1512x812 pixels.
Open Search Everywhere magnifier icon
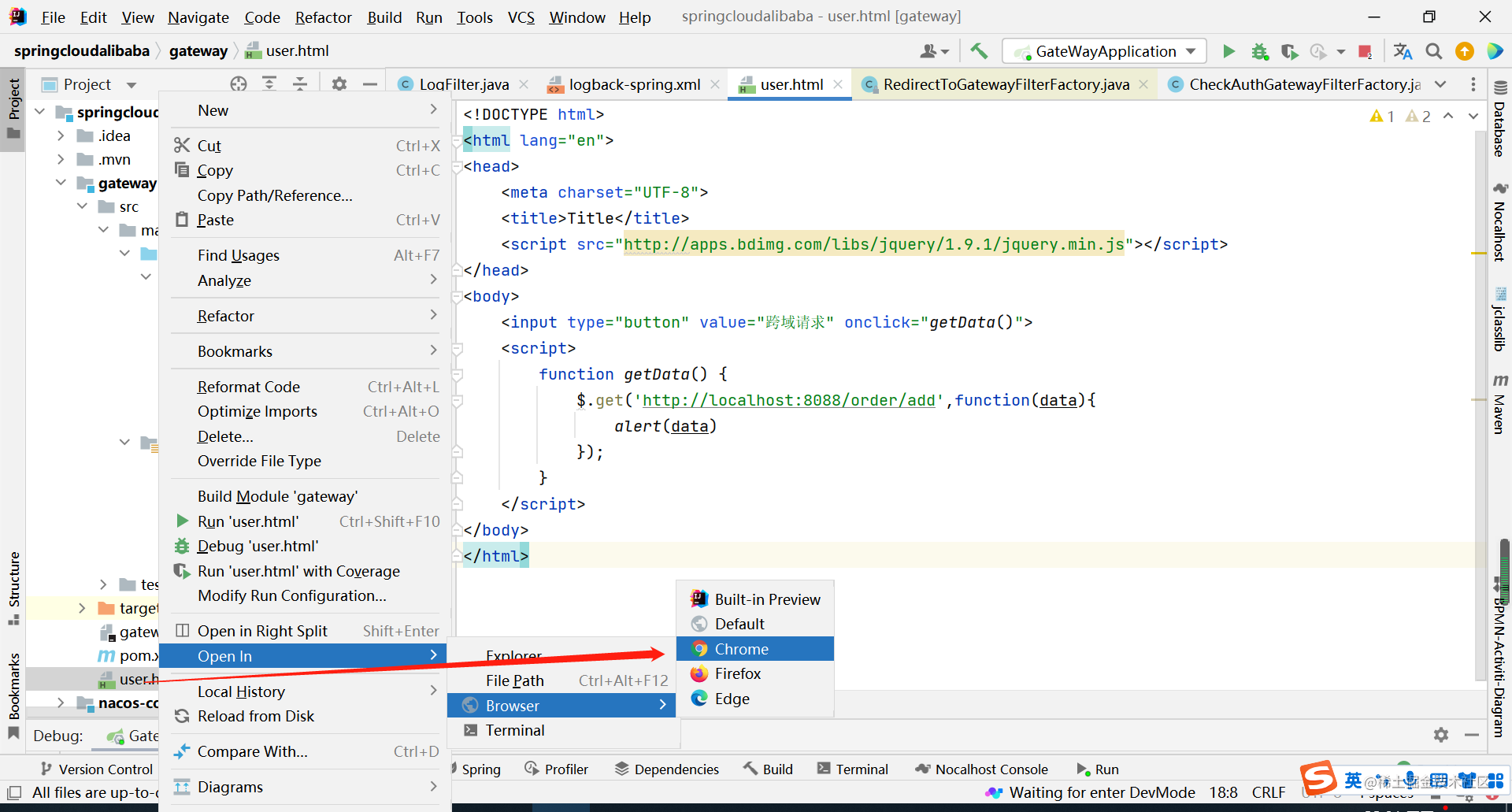tap(1434, 51)
